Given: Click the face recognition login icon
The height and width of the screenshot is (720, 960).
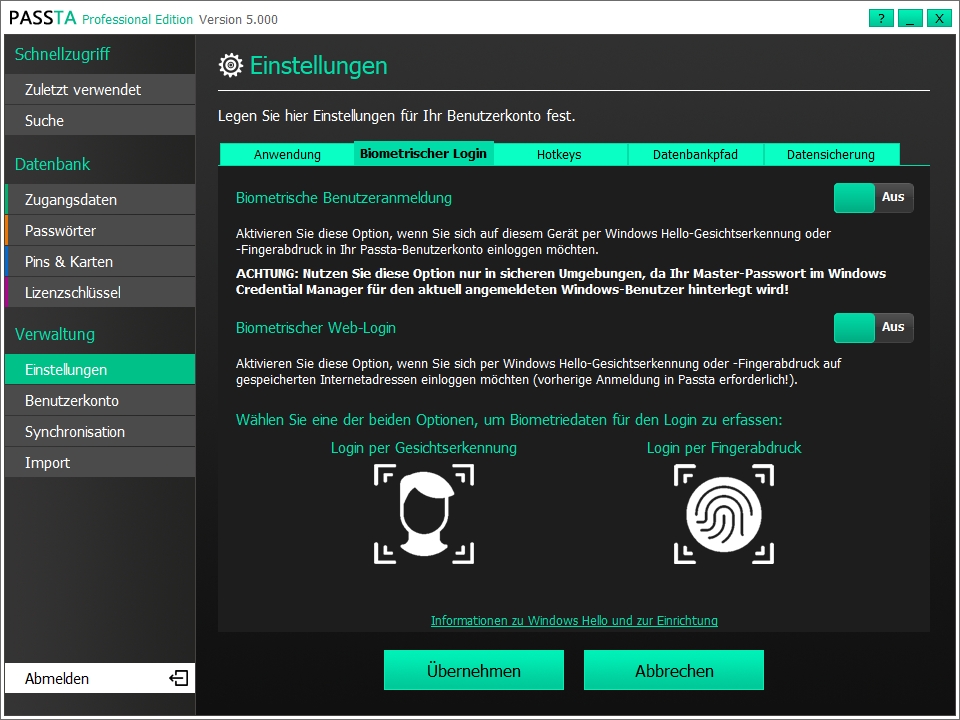Looking at the screenshot, I should (424, 514).
